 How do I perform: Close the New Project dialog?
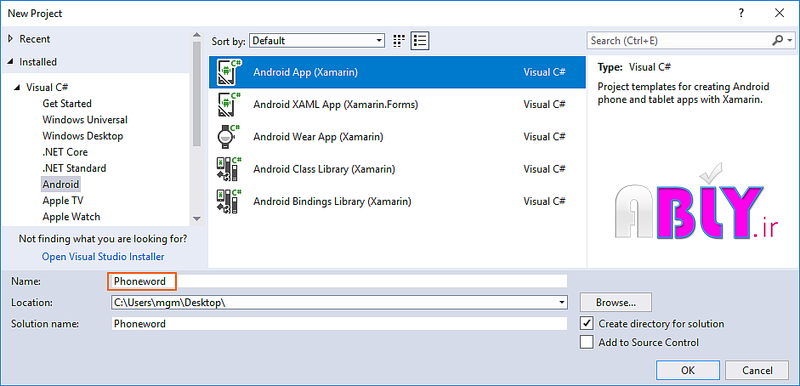pos(779,13)
